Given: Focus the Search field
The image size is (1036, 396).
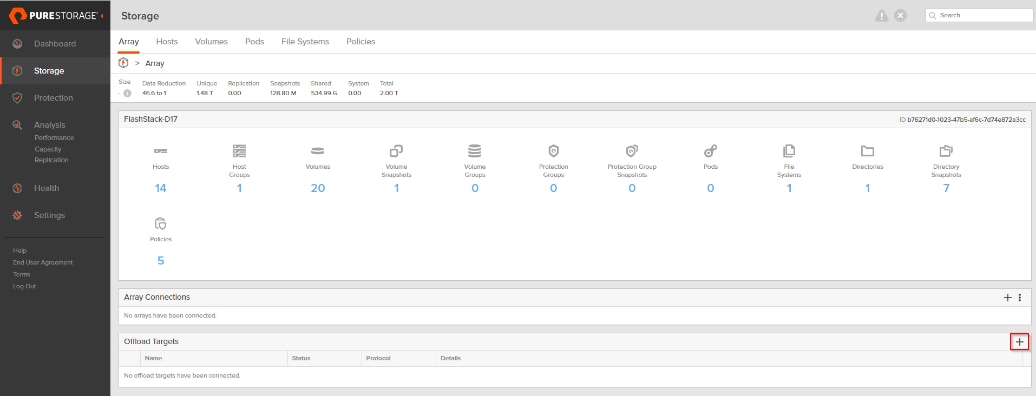Looking at the screenshot, I should click(x=980, y=15).
